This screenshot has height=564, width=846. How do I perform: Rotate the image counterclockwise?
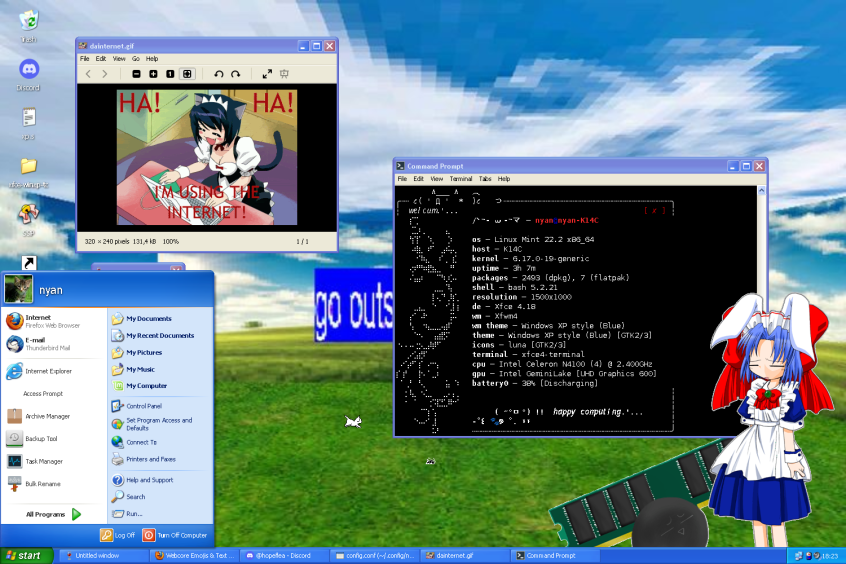click(x=219, y=74)
